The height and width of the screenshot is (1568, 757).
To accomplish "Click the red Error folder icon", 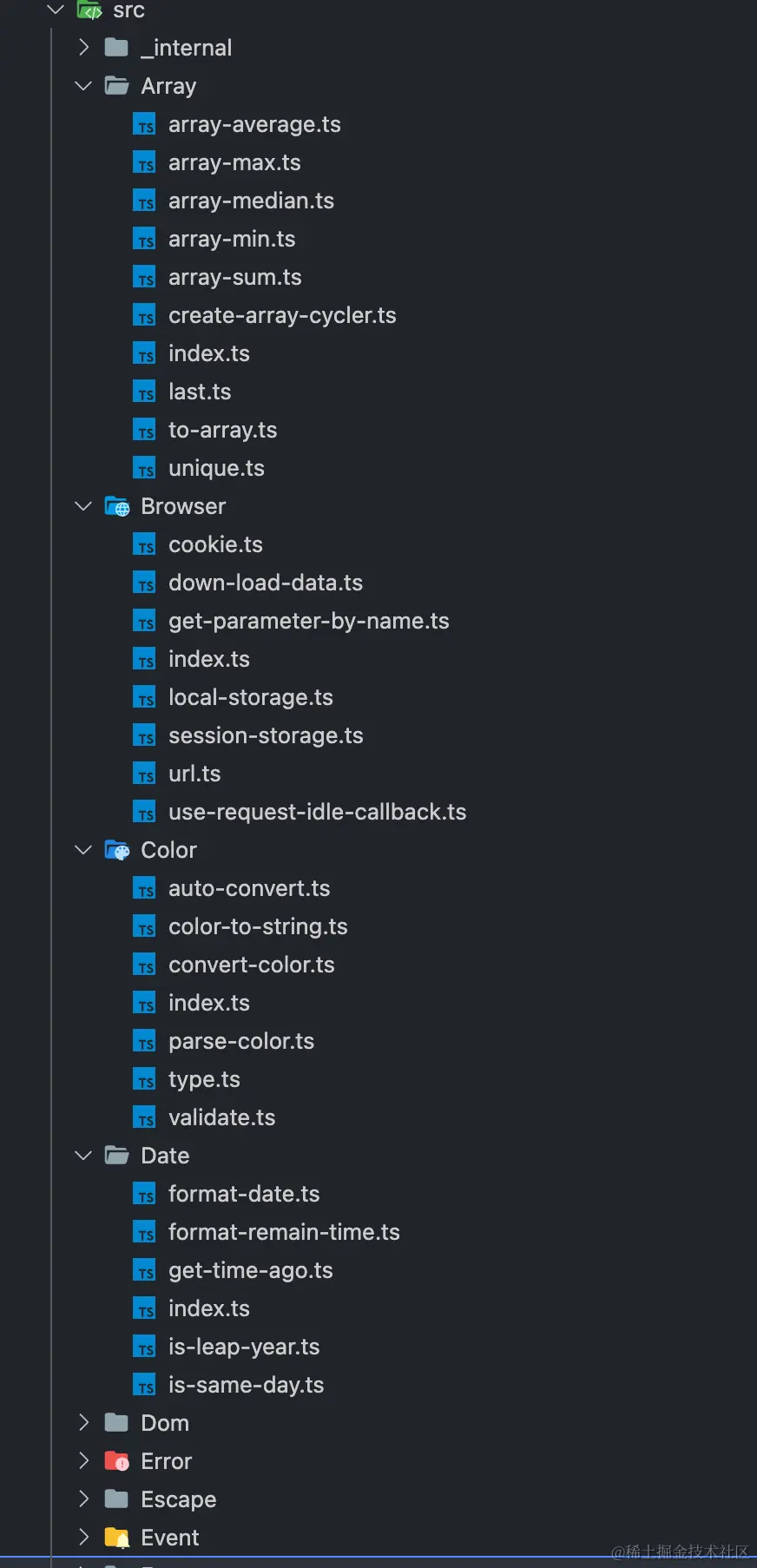I will (x=116, y=1461).
